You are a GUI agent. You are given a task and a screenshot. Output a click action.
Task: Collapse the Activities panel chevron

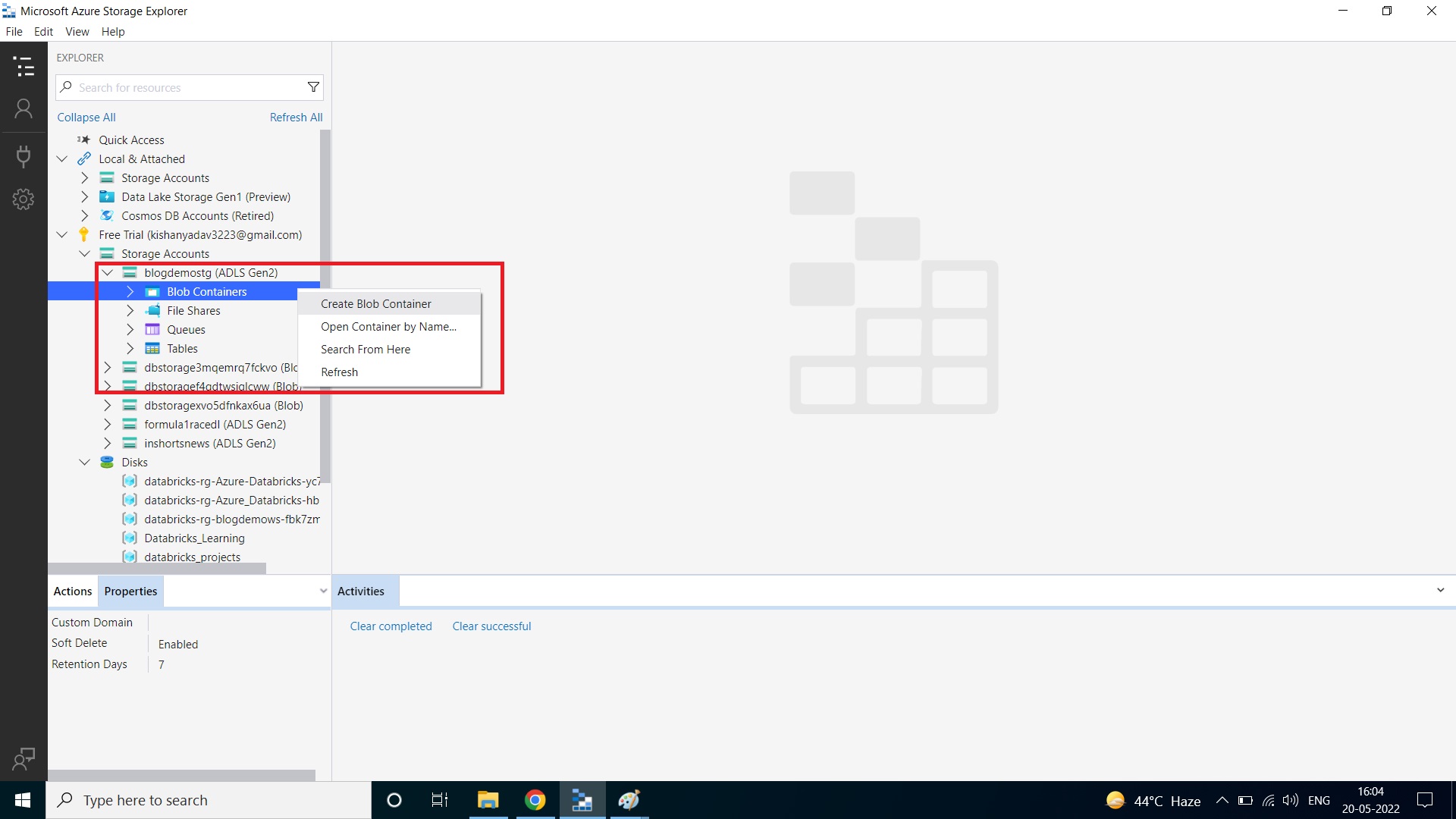[x=1440, y=590]
